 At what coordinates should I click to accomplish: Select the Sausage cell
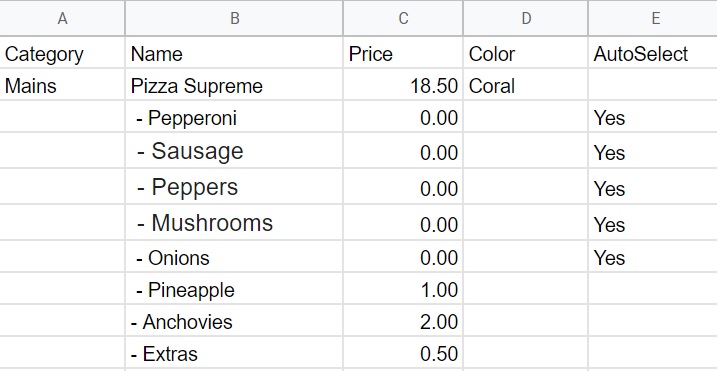coord(234,151)
